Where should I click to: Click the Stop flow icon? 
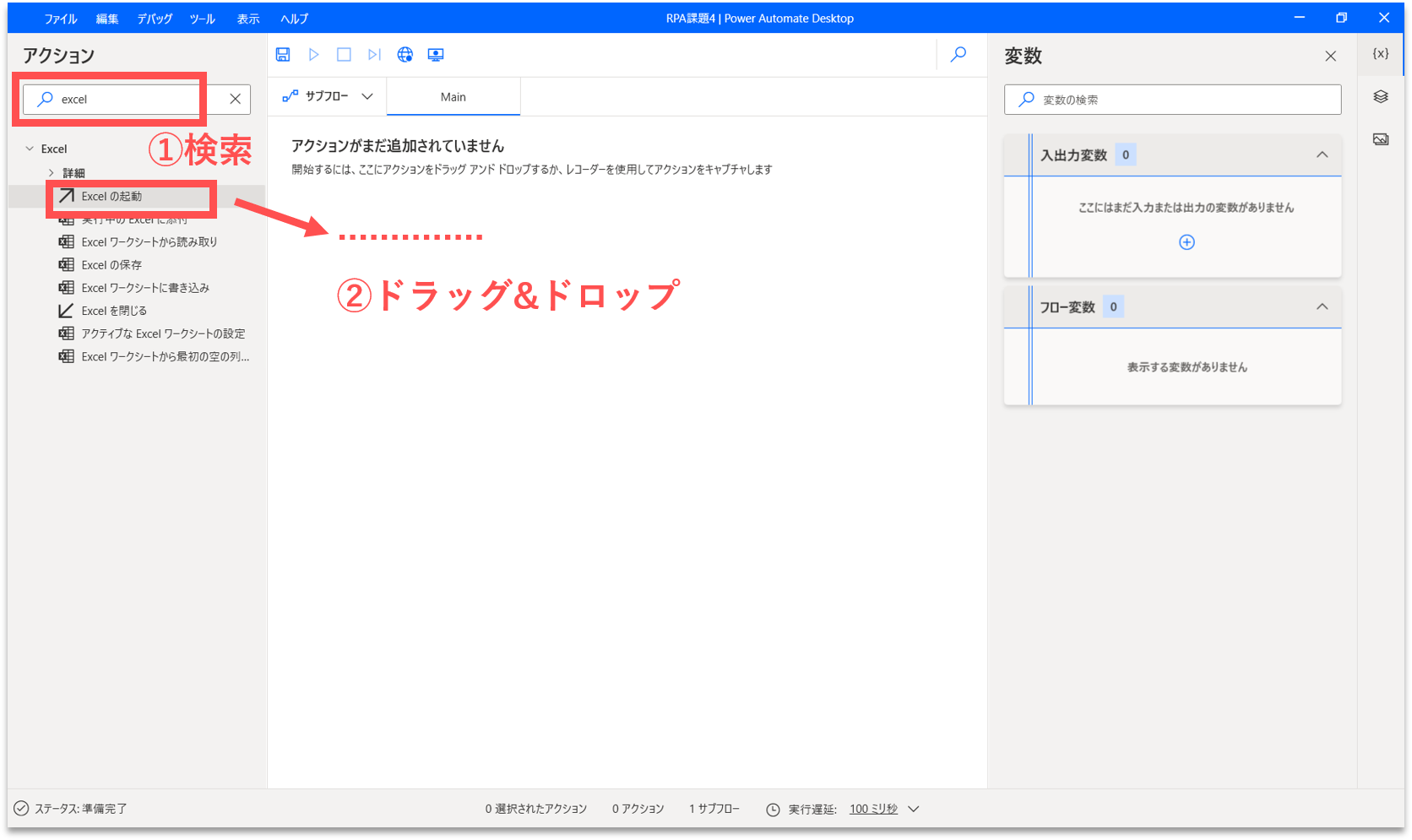[x=344, y=55]
